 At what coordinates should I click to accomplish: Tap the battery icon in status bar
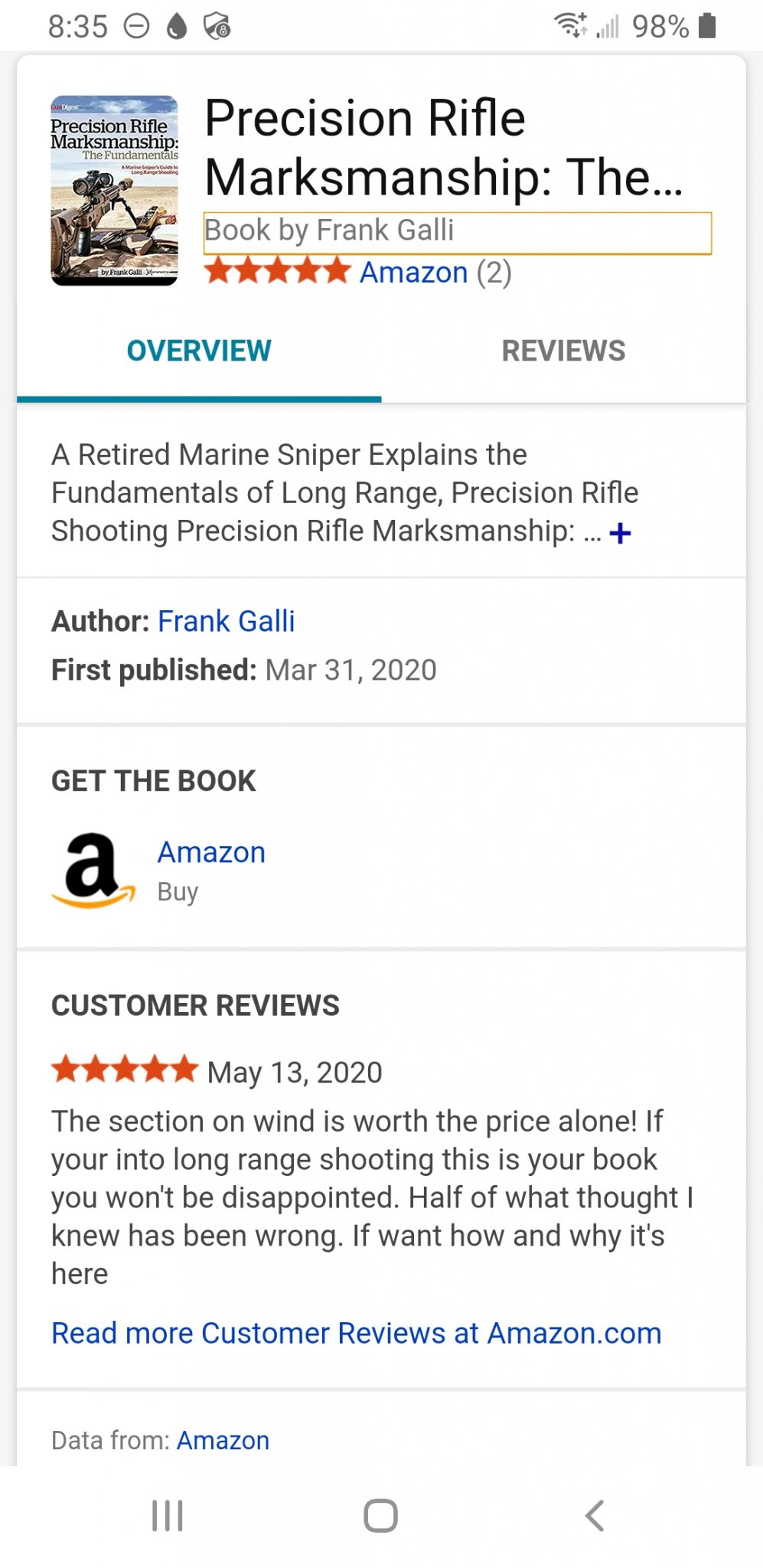click(x=708, y=25)
